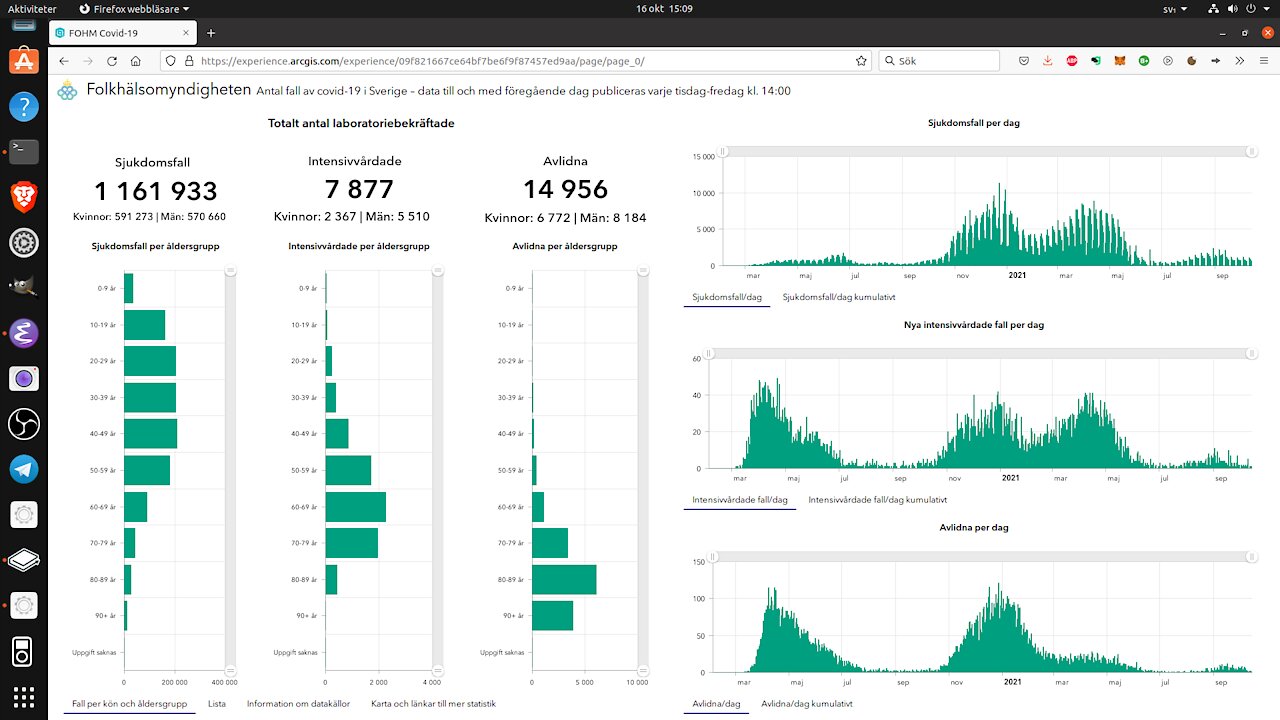This screenshot has height=720, width=1280.
Task: Click right range handle on Sjukdomsfall per dag
Action: click(1251, 151)
